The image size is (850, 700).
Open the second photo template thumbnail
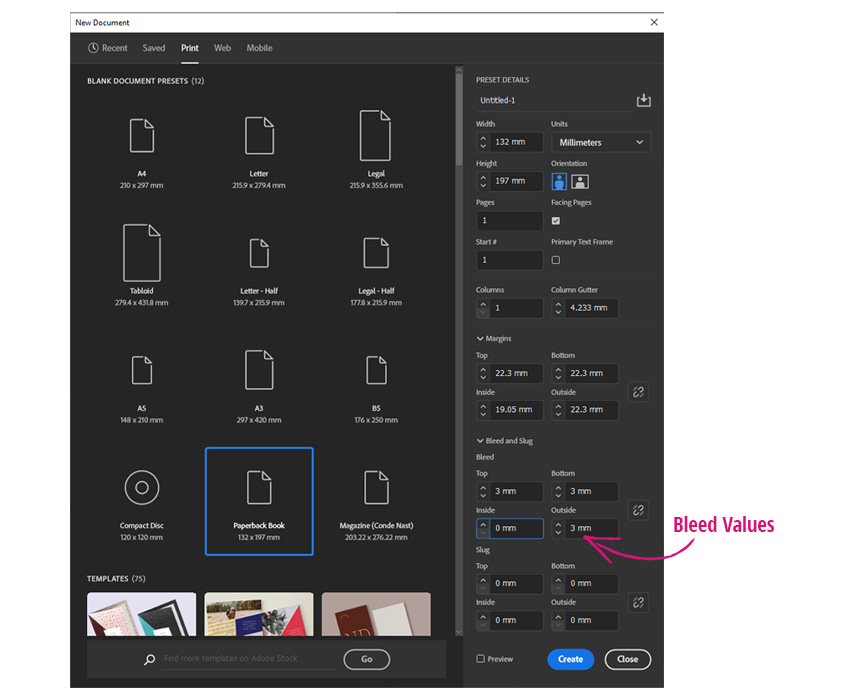coord(259,614)
